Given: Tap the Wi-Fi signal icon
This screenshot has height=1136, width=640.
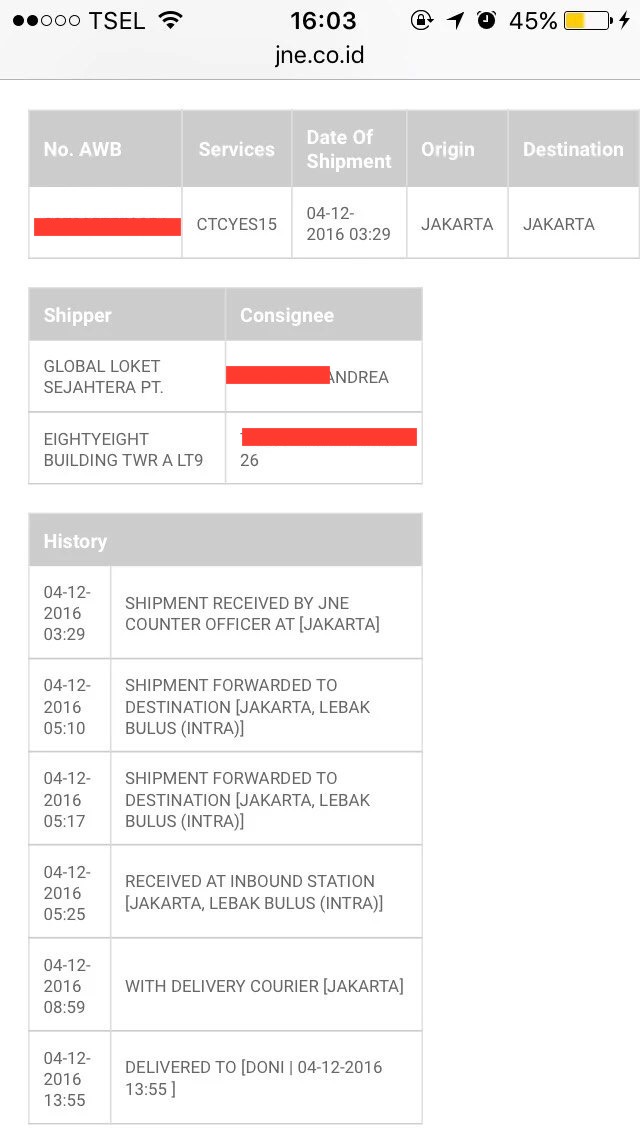Looking at the screenshot, I should (171, 20).
